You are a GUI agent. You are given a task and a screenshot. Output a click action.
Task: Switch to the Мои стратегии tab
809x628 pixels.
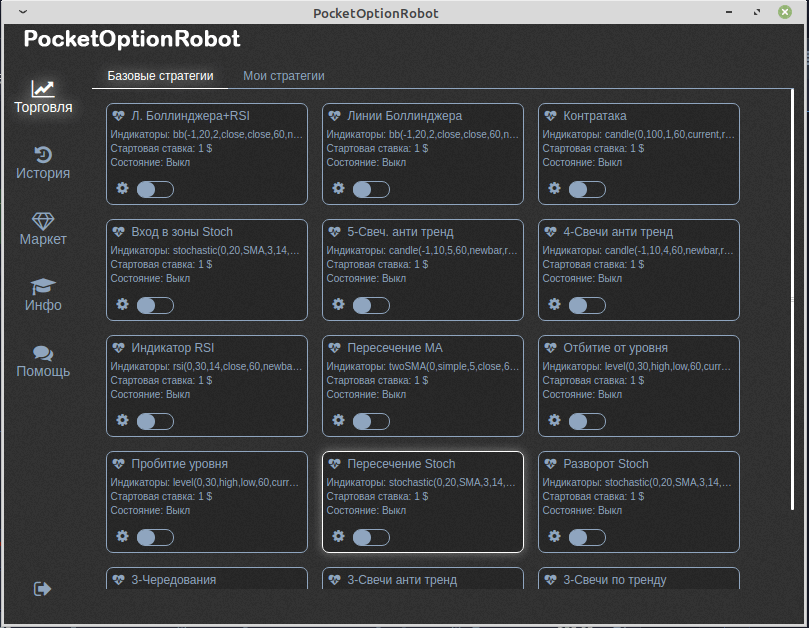click(x=284, y=76)
